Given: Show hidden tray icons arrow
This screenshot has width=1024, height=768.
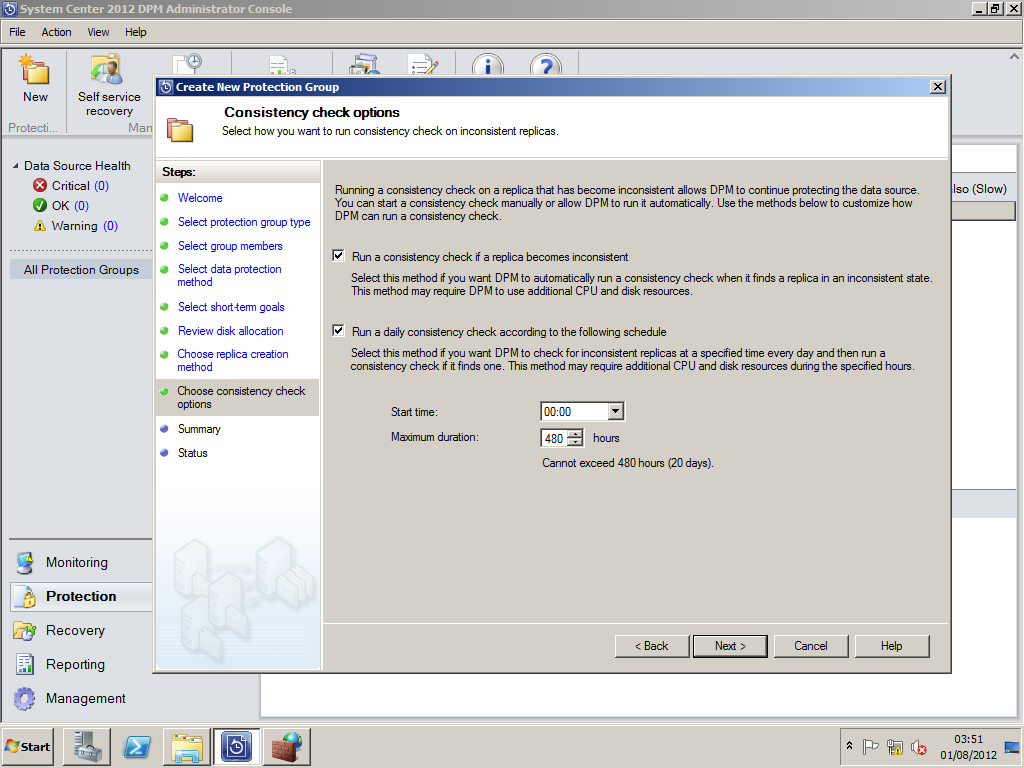Looking at the screenshot, I should pos(849,746).
